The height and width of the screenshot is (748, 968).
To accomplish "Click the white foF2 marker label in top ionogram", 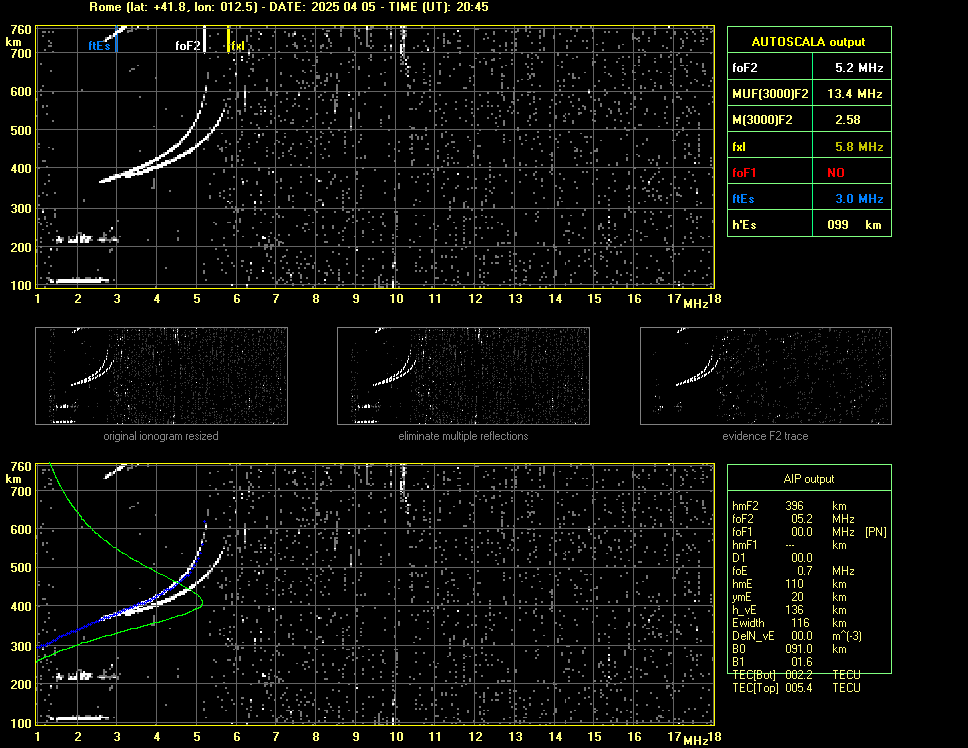I will click(188, 46).
